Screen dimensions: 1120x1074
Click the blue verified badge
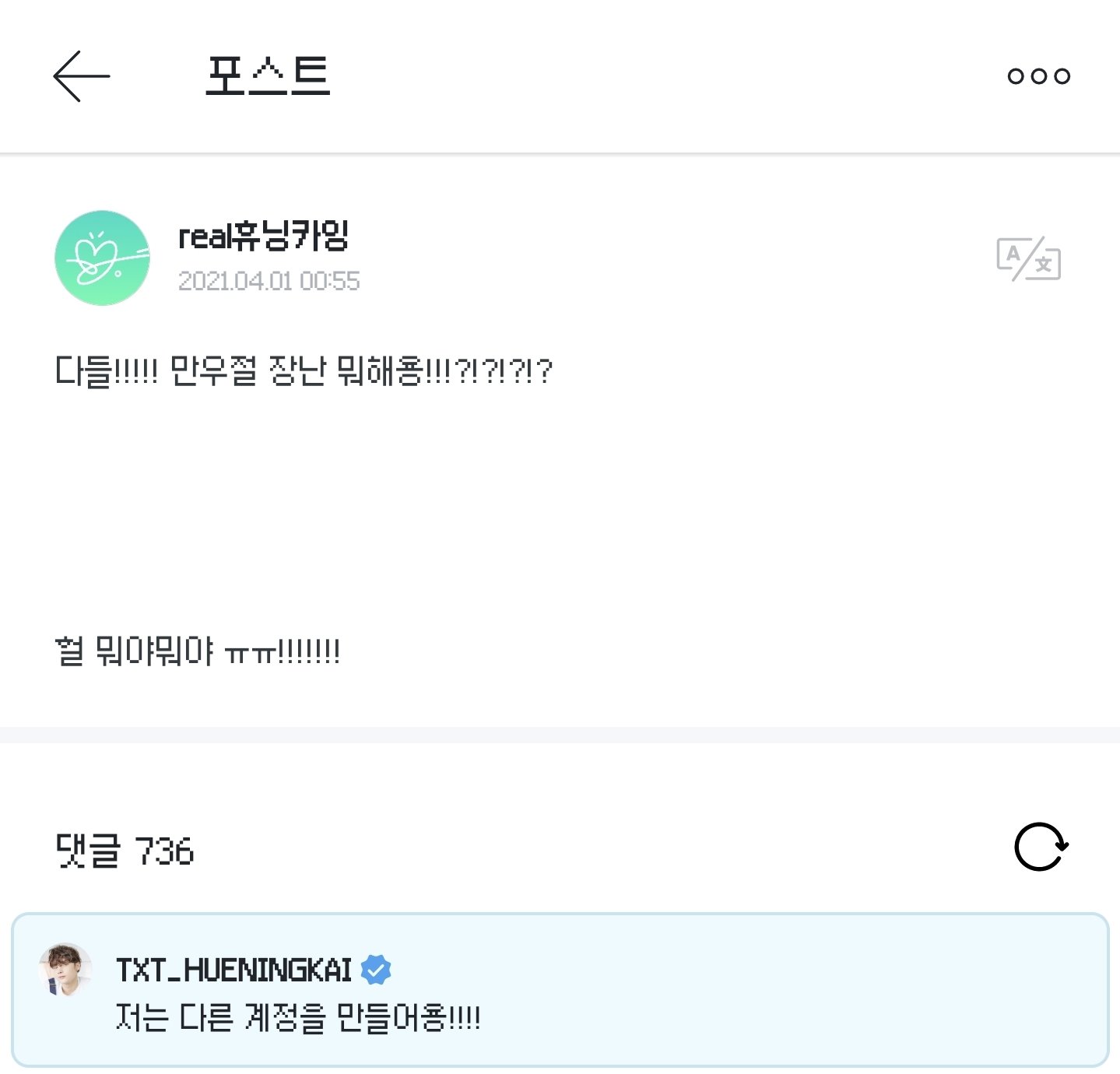point(377,970)
